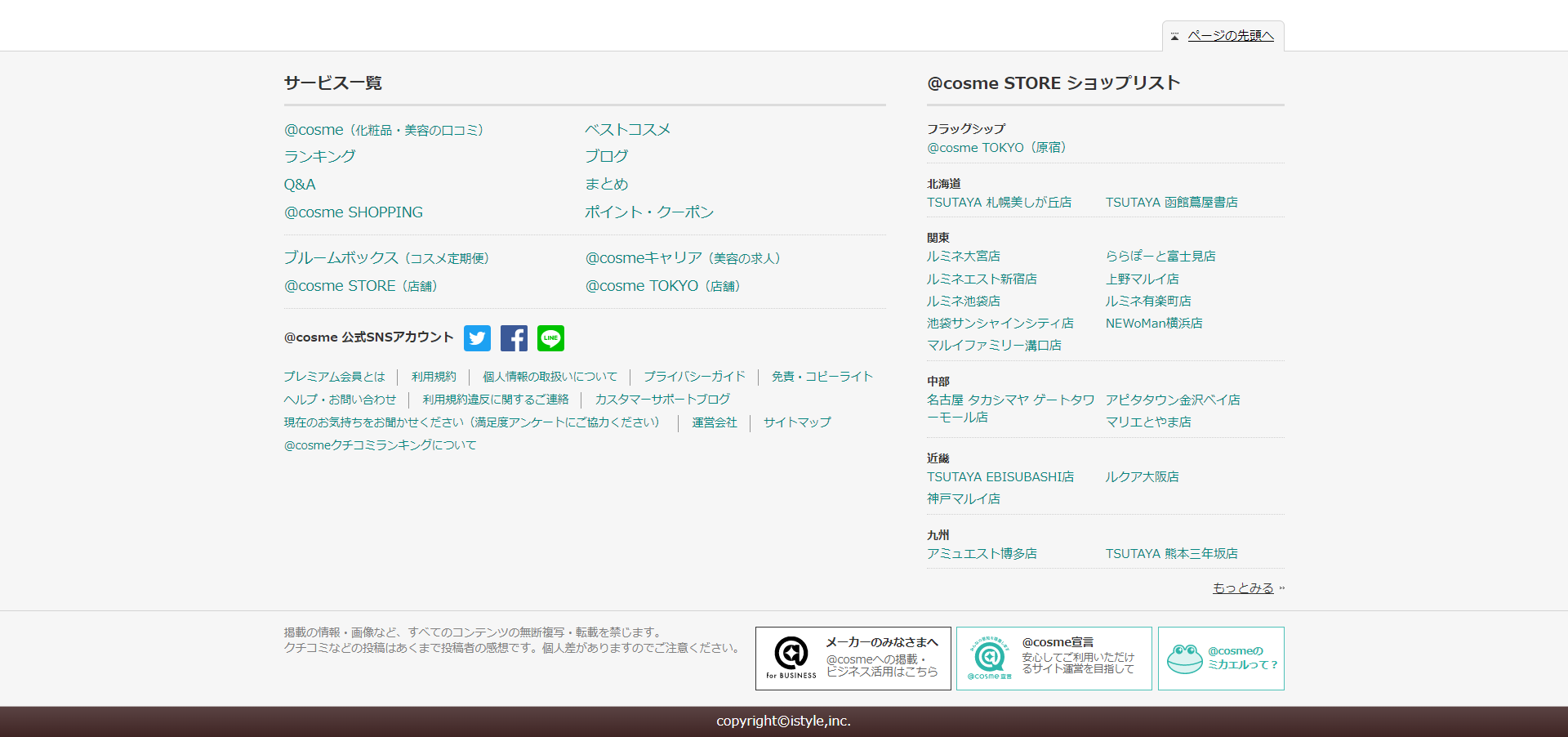
Task: Select flagship @cosme TOKYO (原宿) shop
Action: (x=999, y=148)
